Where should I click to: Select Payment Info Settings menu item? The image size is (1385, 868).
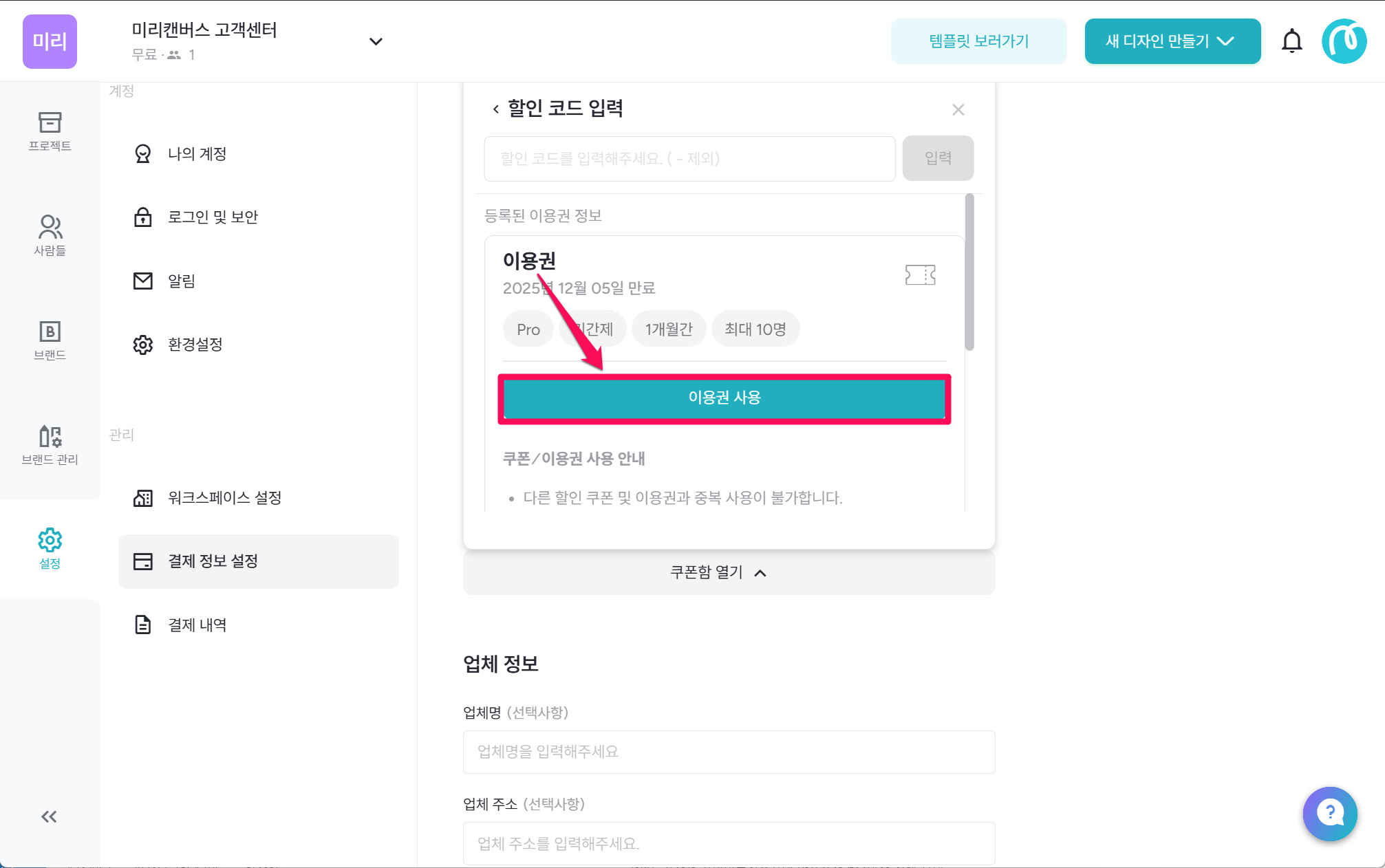pos(259,561)
